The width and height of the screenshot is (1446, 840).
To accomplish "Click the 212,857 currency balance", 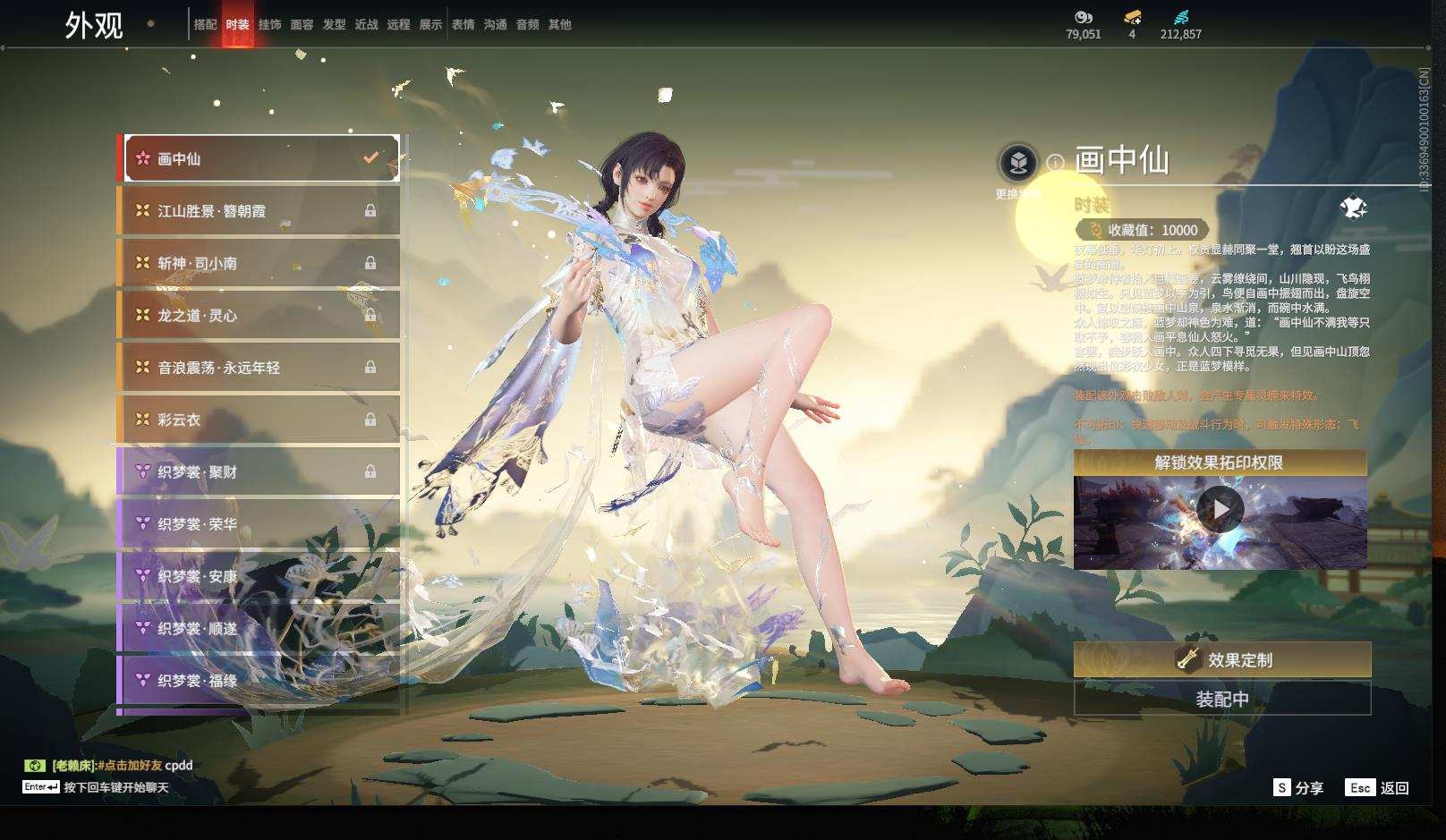I will [1181, 34].
